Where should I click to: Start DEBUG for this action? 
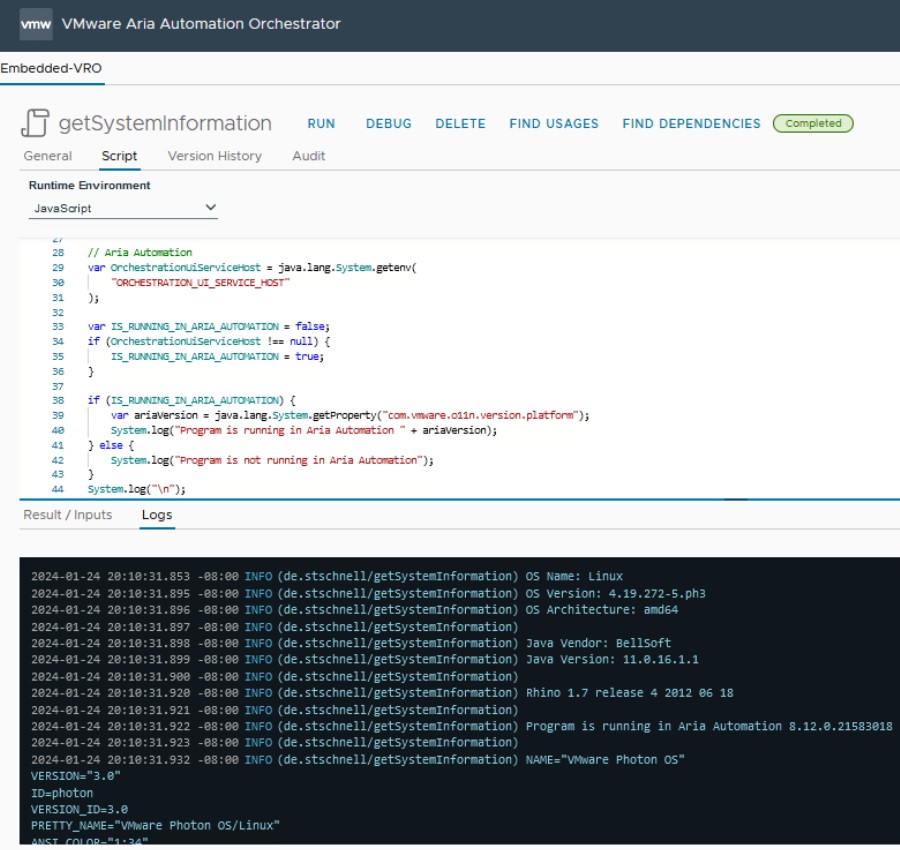(x=389, y=123)
